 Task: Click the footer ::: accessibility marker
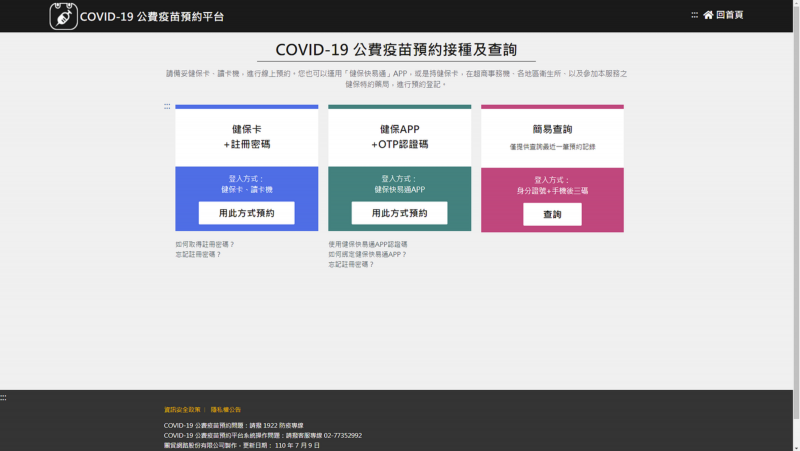pos(4,397)
